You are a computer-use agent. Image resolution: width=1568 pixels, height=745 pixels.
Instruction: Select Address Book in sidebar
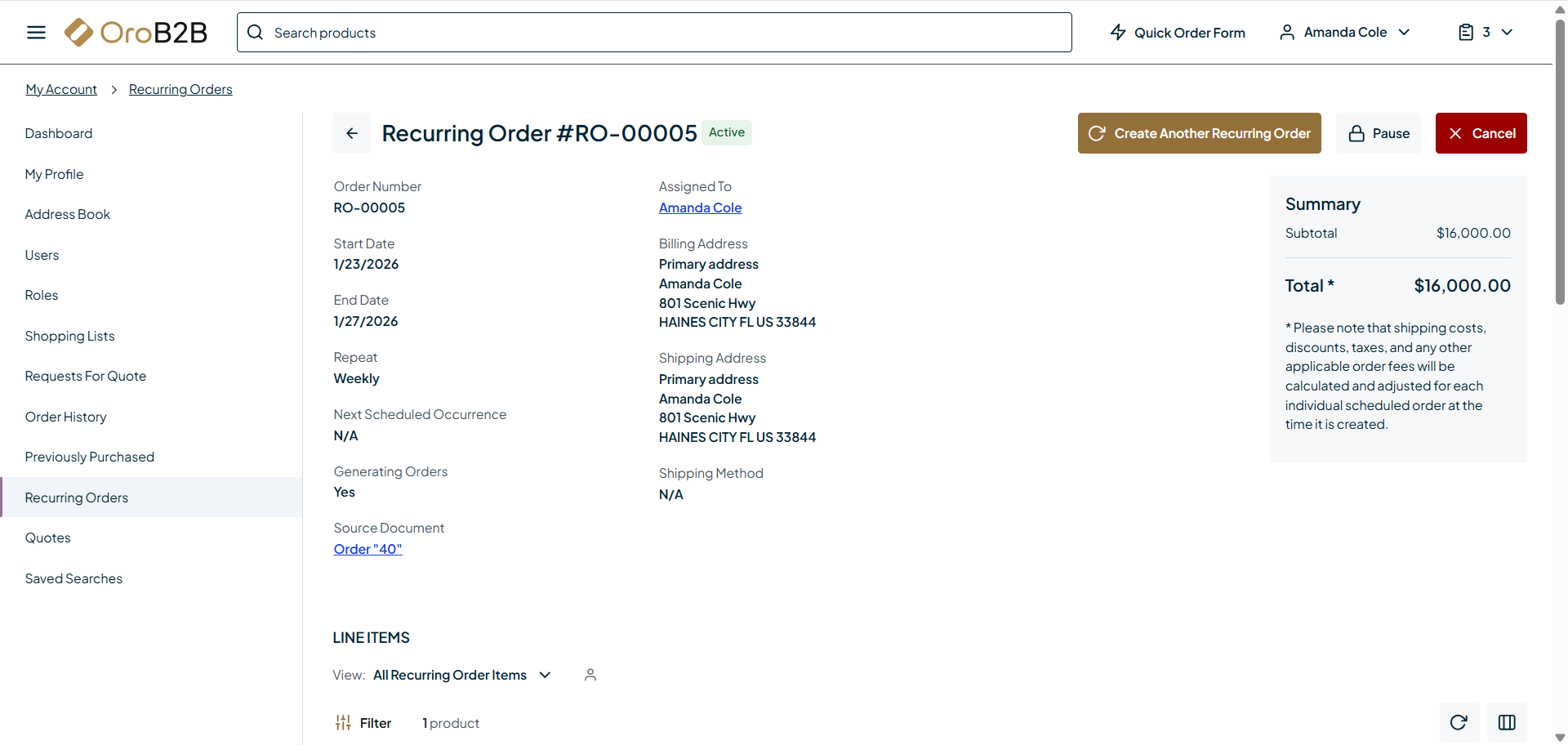click(68, 214)
